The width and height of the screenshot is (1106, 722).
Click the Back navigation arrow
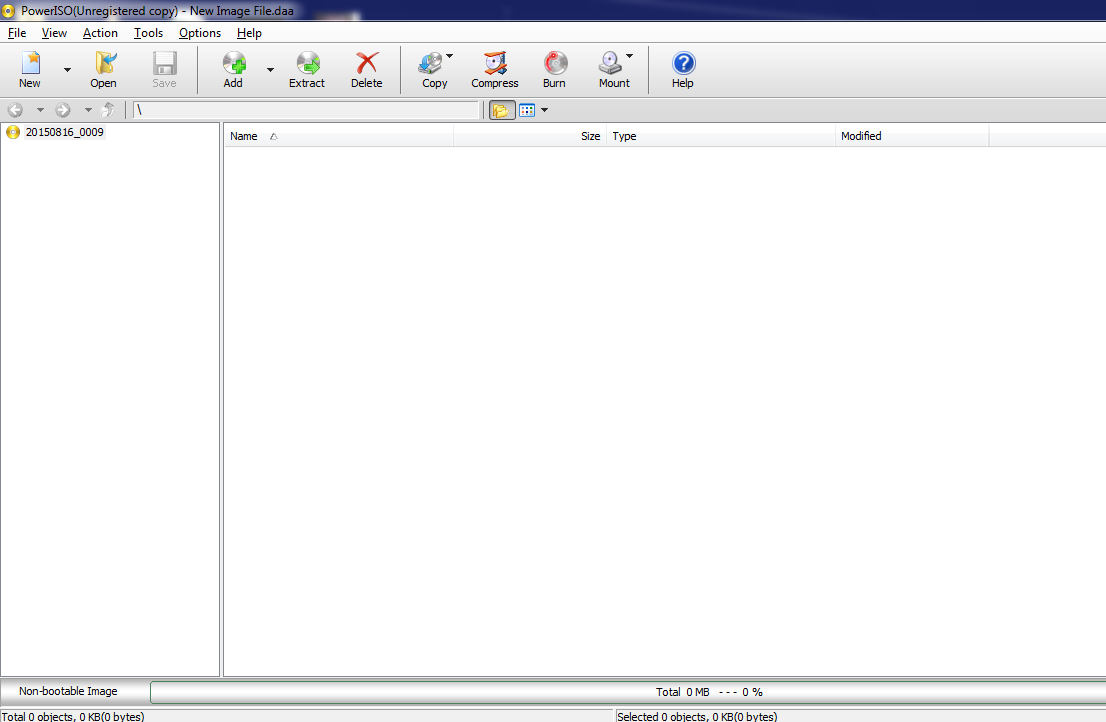16,110
